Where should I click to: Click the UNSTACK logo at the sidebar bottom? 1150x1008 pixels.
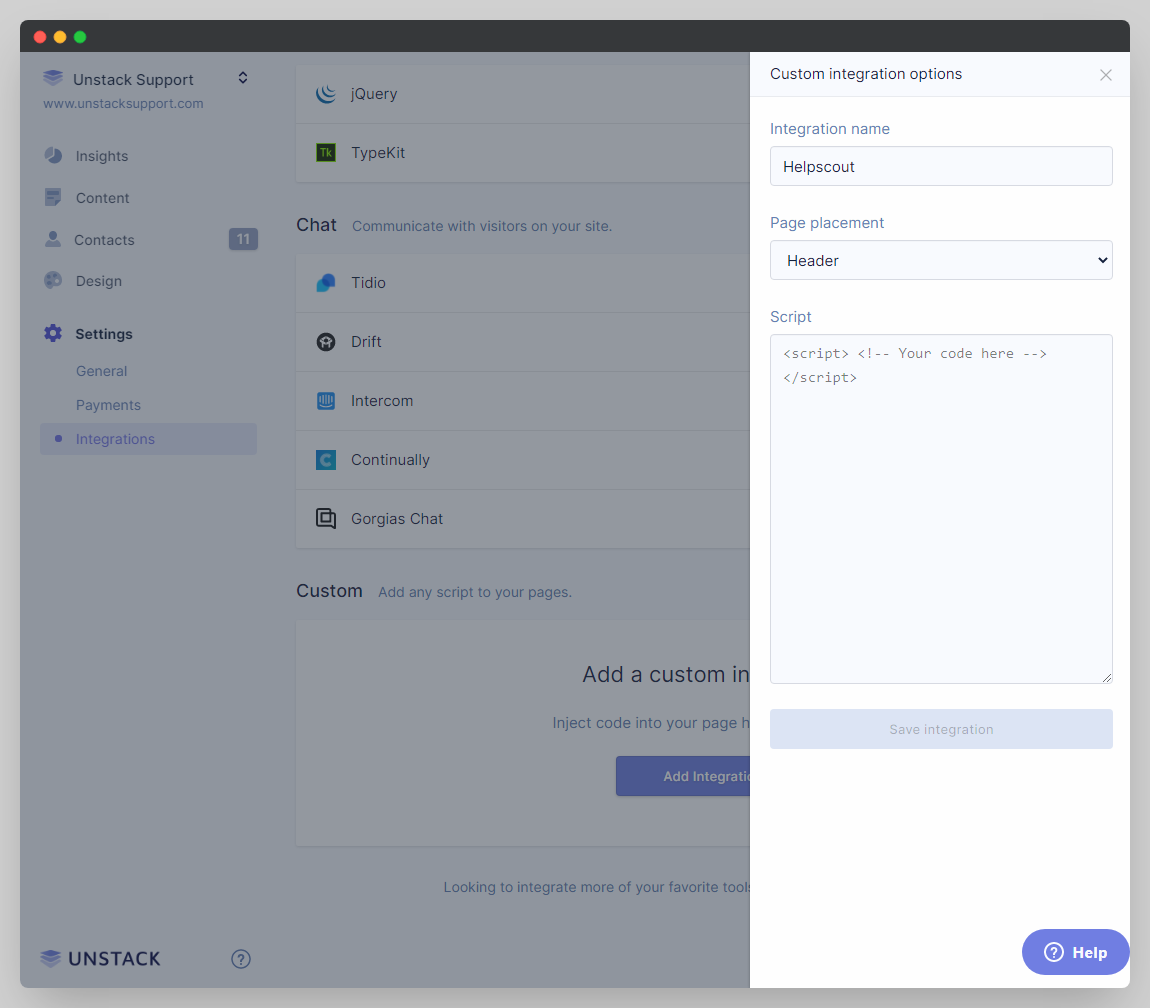tap(100, 959)
